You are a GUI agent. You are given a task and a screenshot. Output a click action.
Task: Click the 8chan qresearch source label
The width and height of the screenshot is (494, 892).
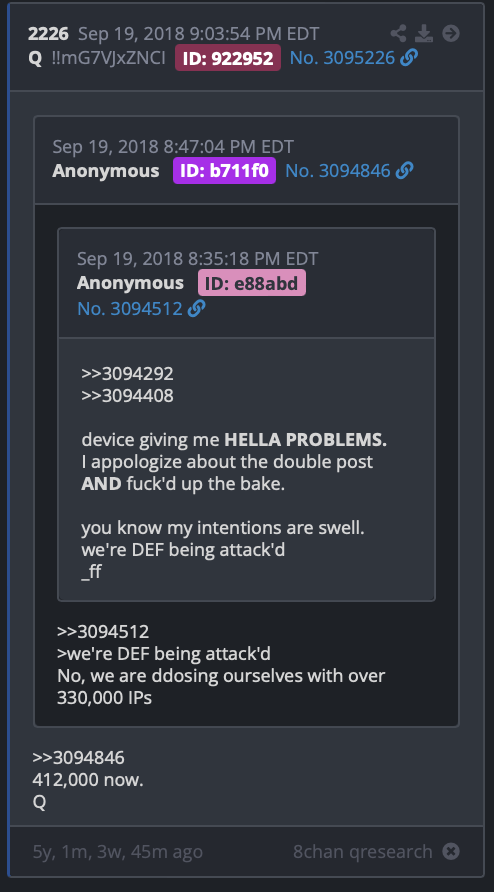[363, 852]
